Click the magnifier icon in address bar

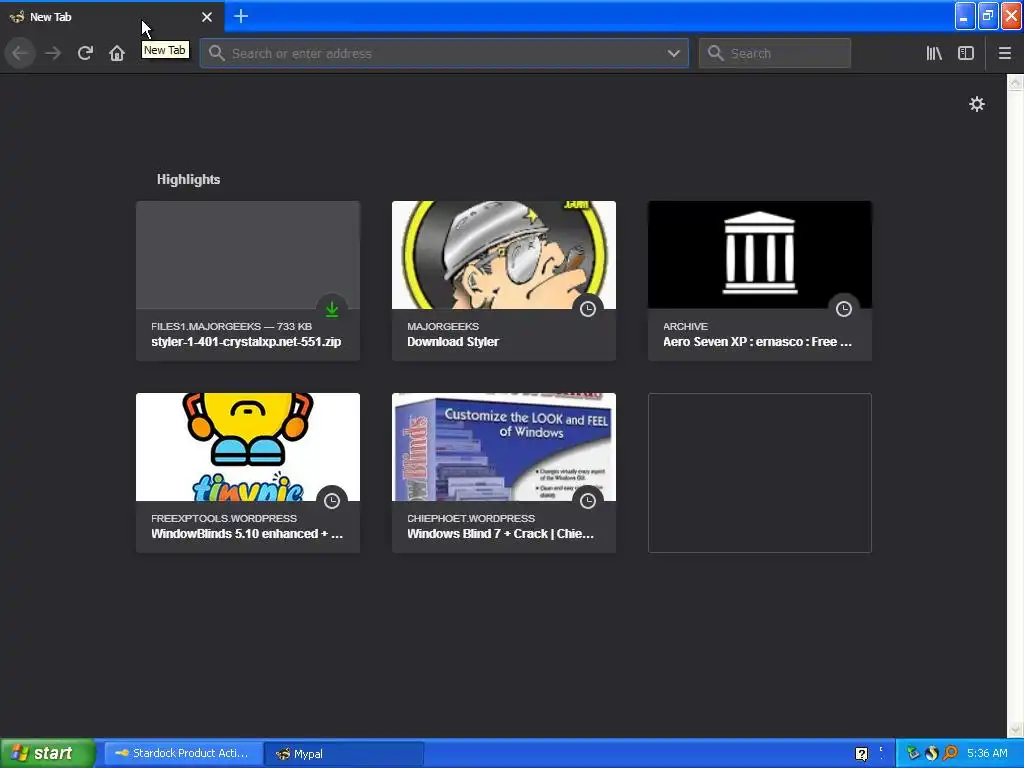pyautogui.click(x=217, y=53)
